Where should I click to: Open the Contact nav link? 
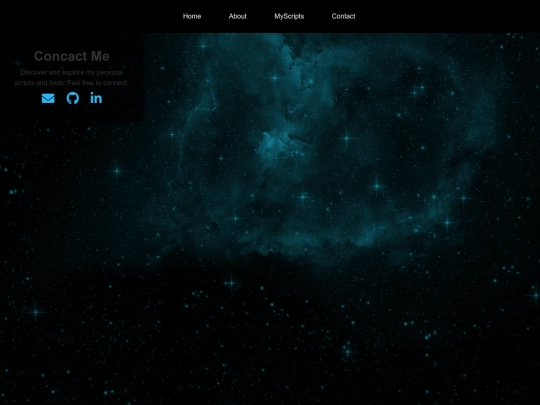pyautogui.click(x=343, y=16)
